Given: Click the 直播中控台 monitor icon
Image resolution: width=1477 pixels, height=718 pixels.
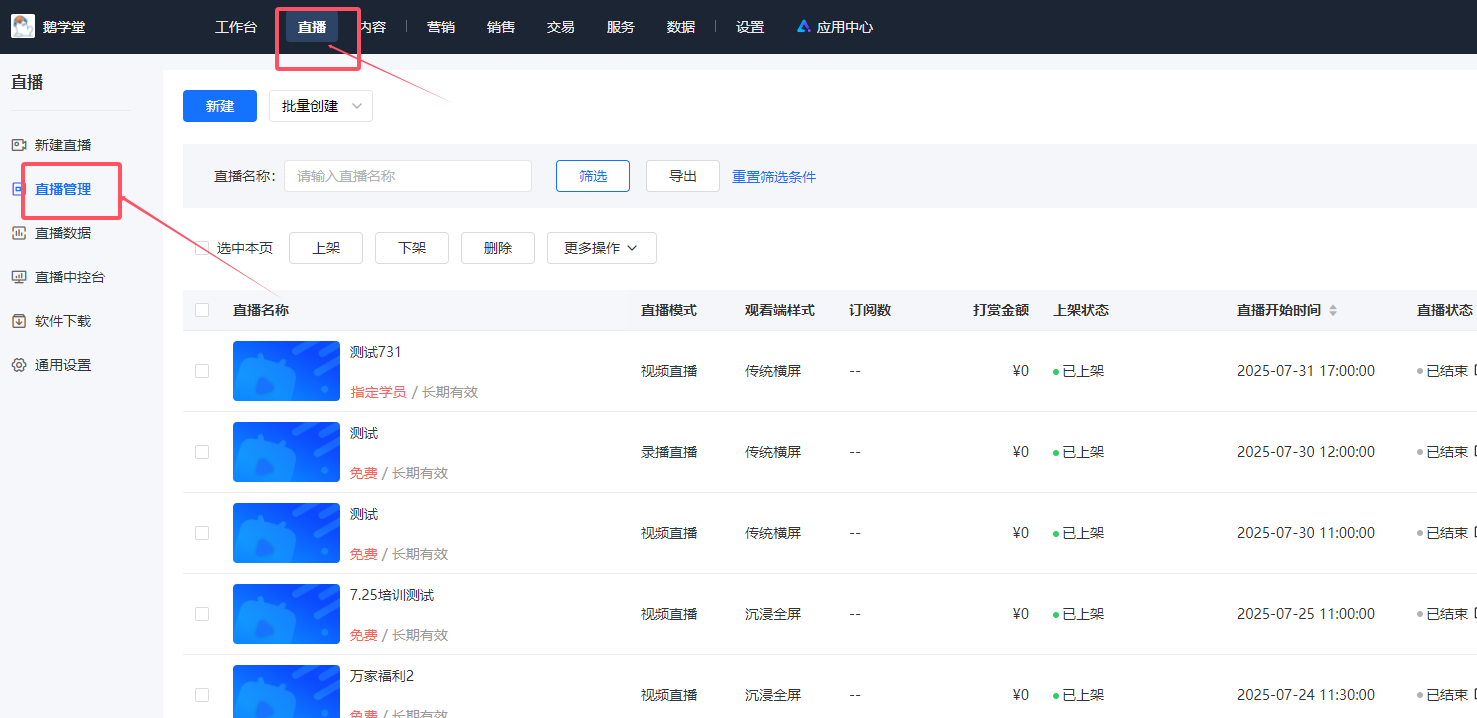Looking at the screenshot, I should coord(18,277).
